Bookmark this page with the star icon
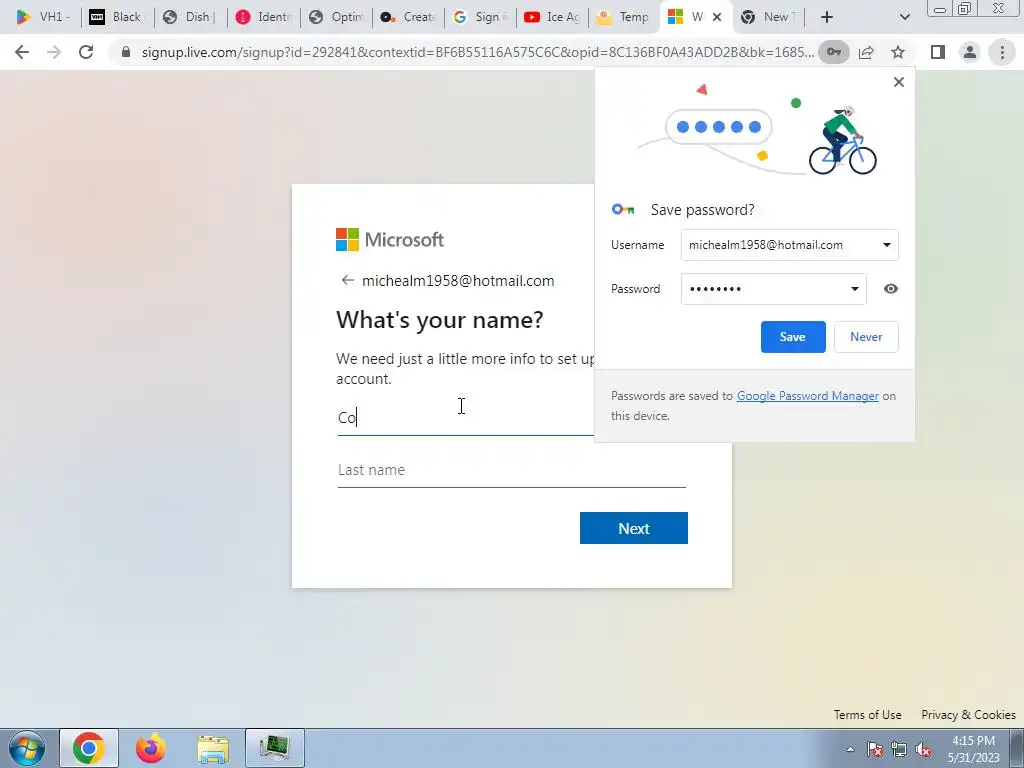Viewport: 1024px width, 768px height. [x=898, y=52]
